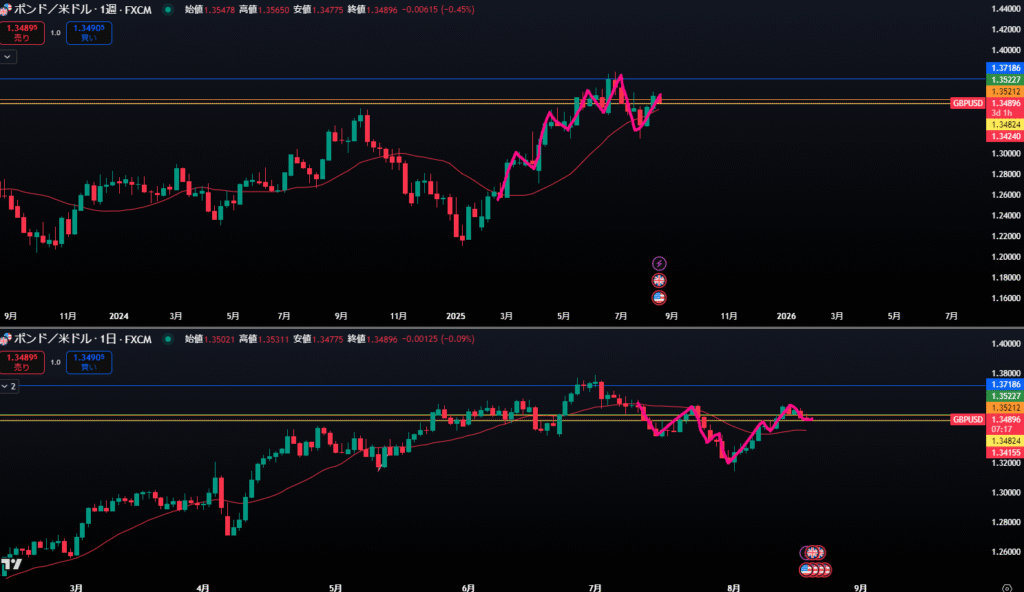
Task: Click the 1.34896 last price label with 07:17 countdown
Action: coord(1004,424)
